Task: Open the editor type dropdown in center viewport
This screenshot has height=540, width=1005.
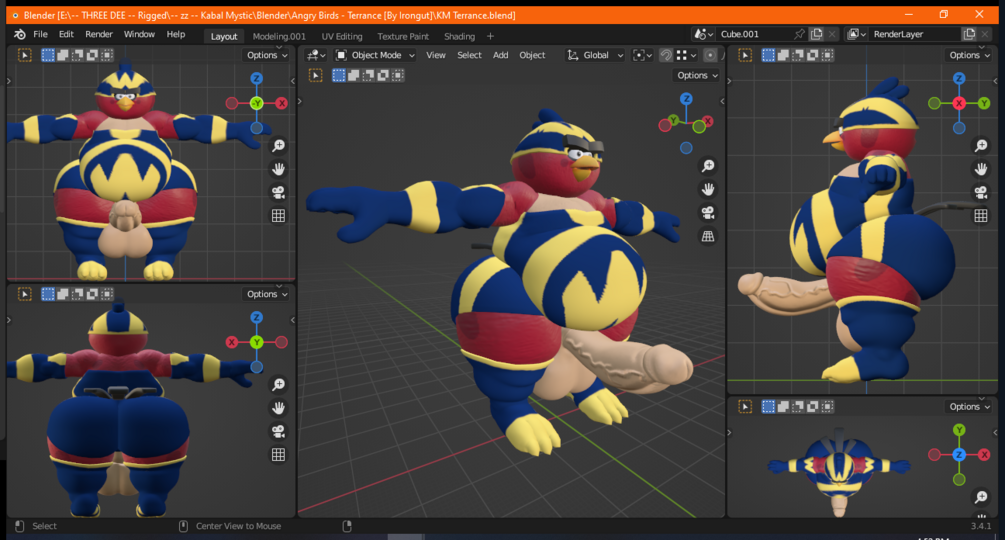Action: pos(315,55)
